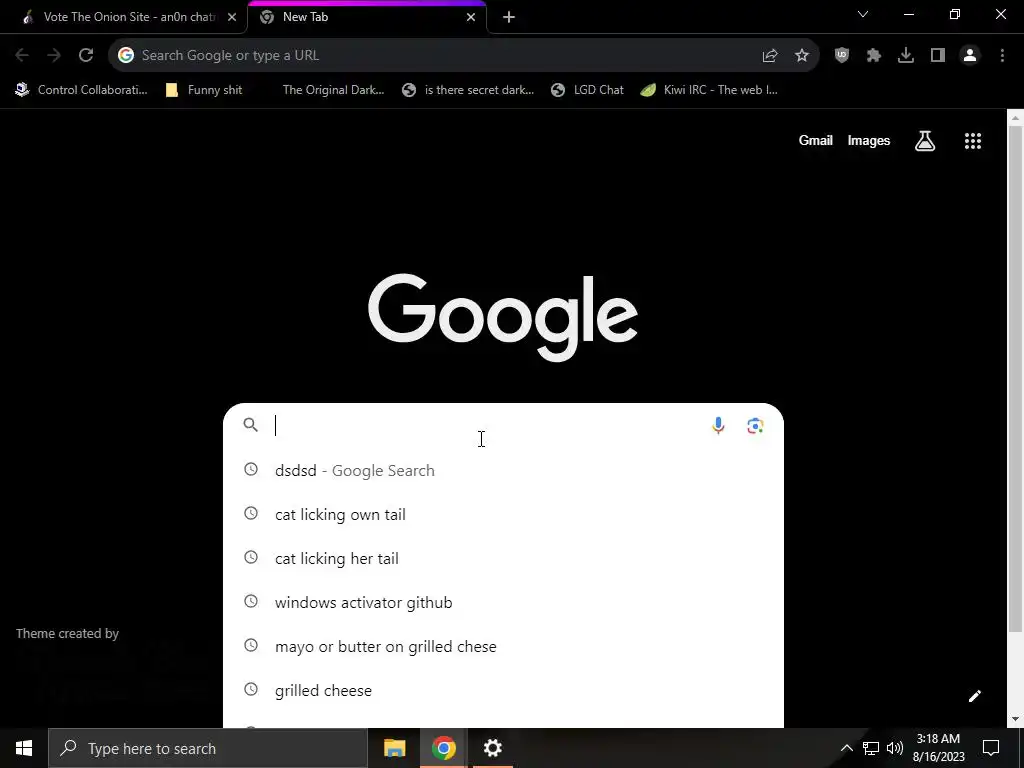Share this page icon in address bar
Image resolution: width=1024 pixels, height=768 pixels.
pyautogui.click(x=770, y=56)
